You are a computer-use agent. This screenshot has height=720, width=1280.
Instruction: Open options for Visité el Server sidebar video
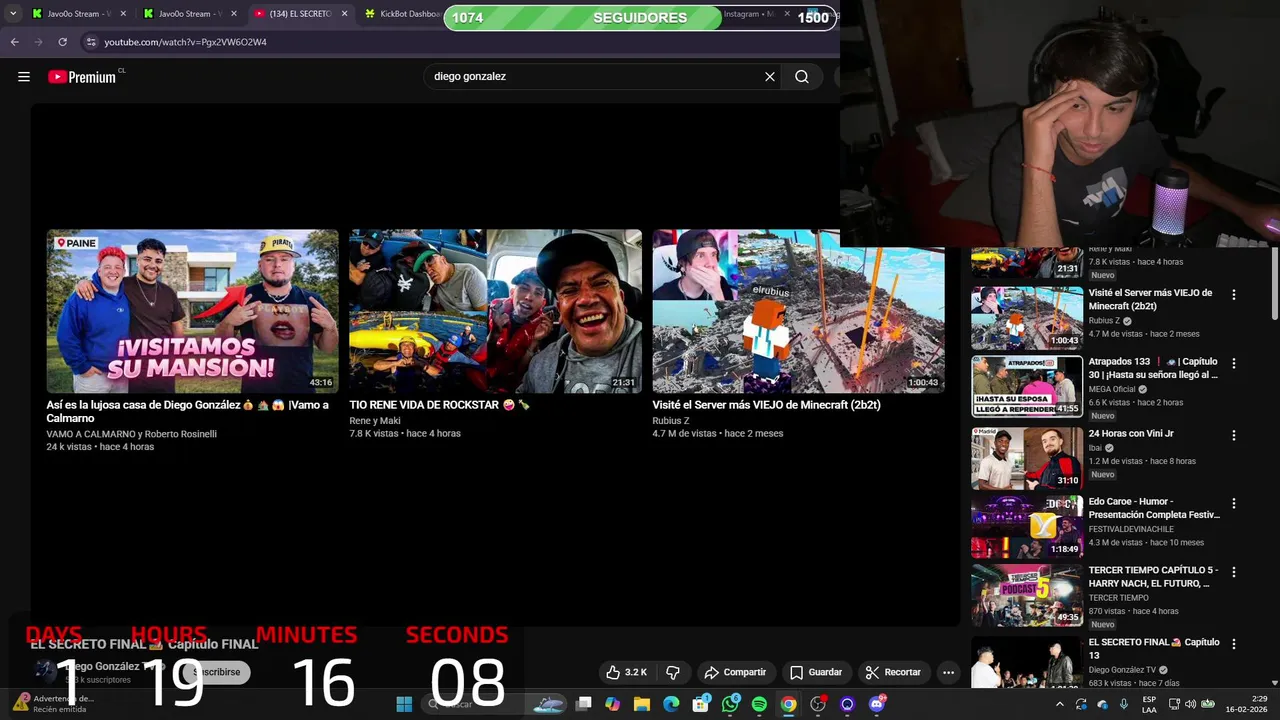1234,295
